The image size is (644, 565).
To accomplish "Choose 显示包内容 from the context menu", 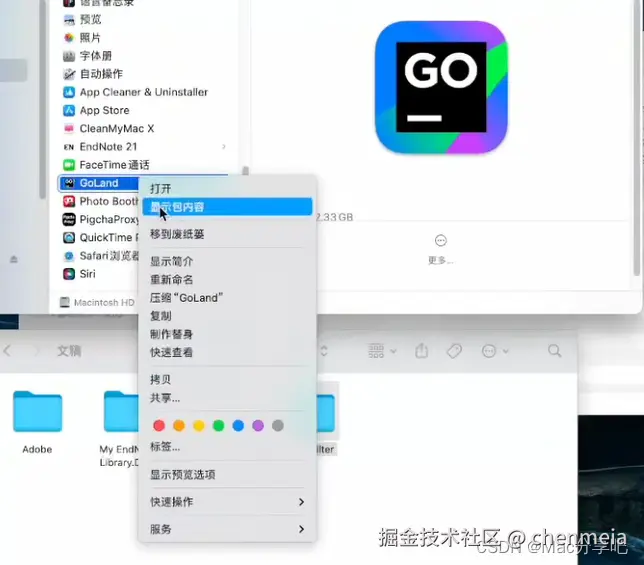I will [227, 207].
